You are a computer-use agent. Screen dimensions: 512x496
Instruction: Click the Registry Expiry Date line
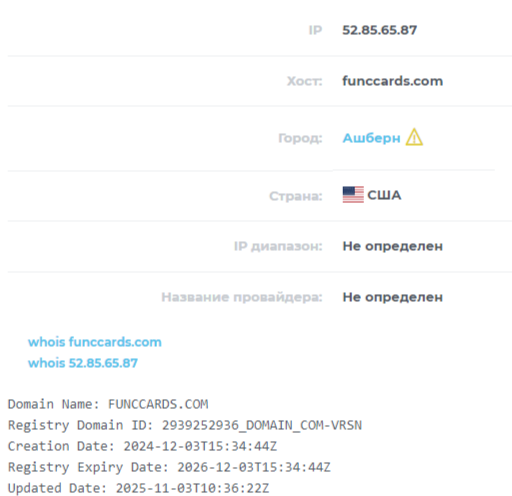pyautogui.click(x=169, y=467)
